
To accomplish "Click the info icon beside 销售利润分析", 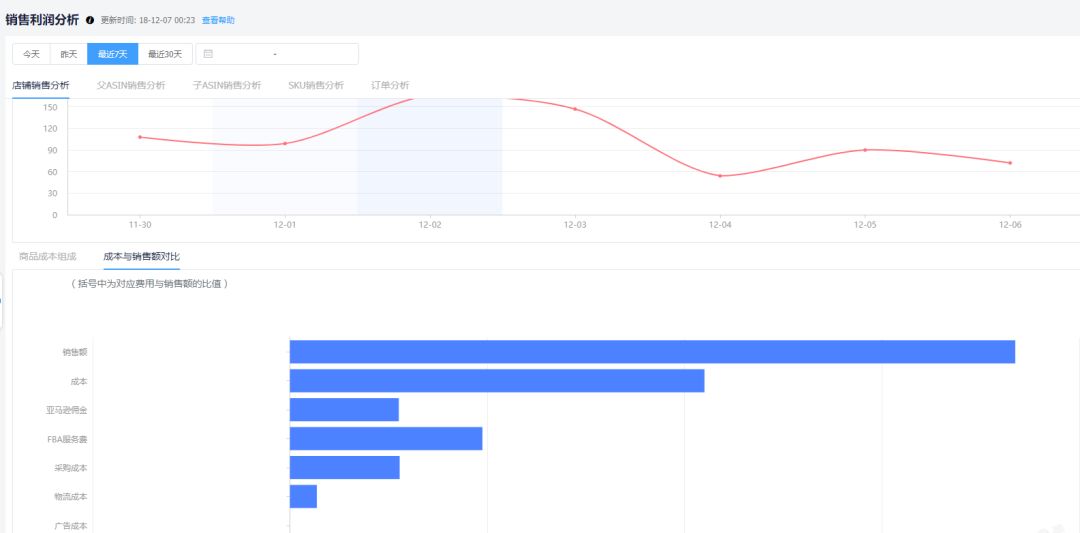I will [x=90, y=20].
